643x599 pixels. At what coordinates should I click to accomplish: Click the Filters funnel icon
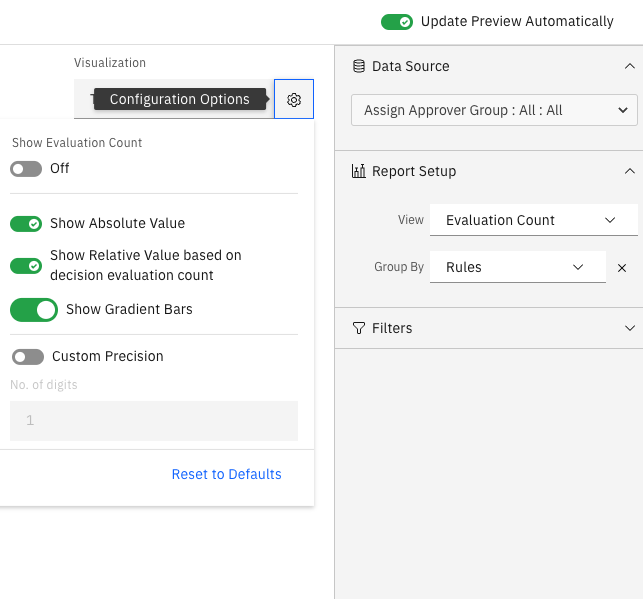click(359, 328)
